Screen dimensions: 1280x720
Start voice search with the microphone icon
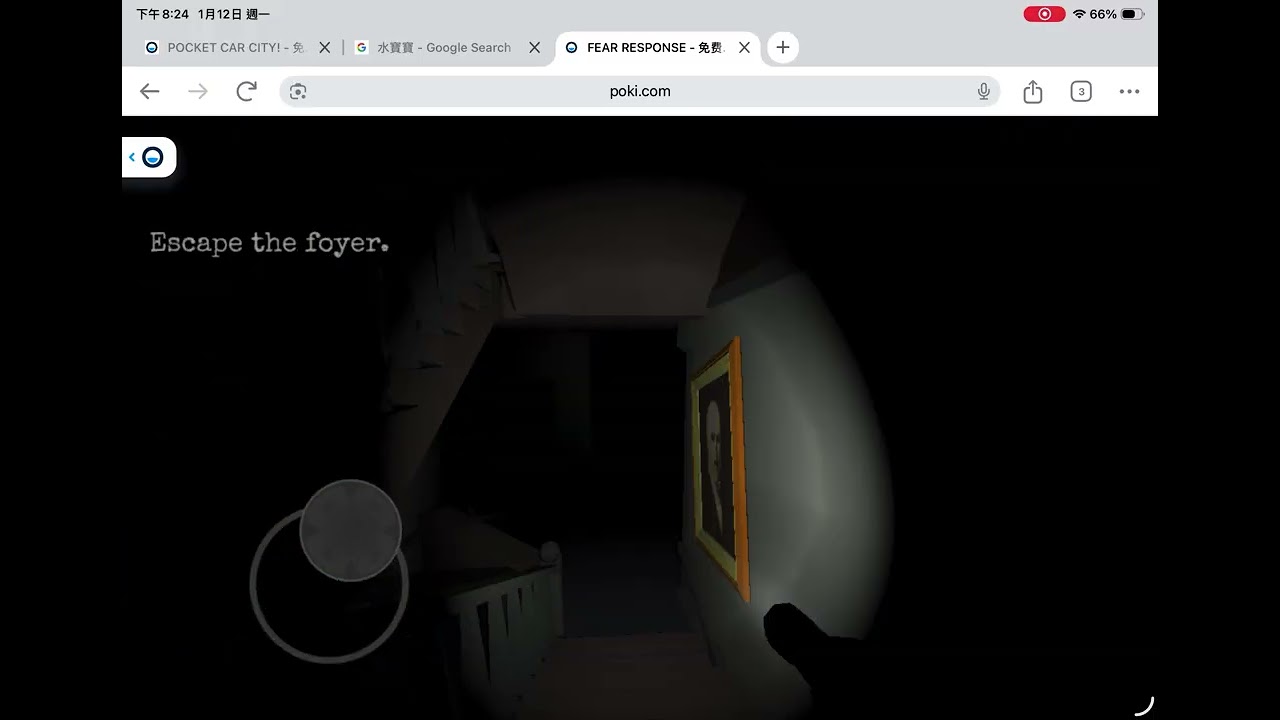tap(984, 92)
